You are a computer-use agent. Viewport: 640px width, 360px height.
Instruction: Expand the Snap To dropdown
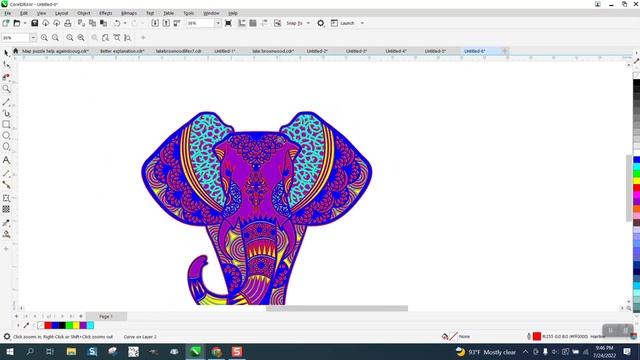308,23
